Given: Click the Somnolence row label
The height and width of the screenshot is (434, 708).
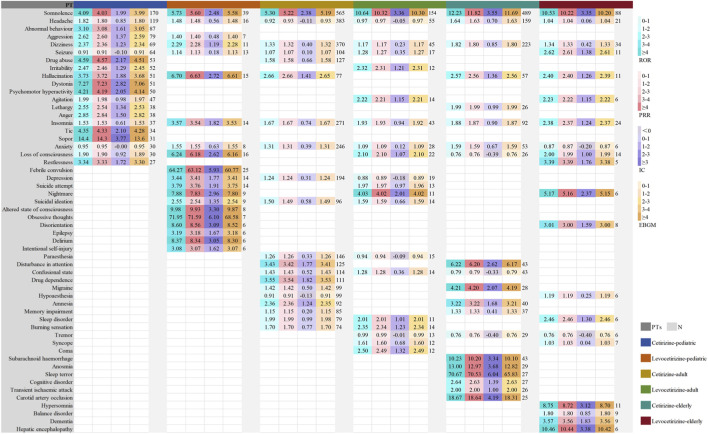Looking at the screenshot, I should click(58, 13).
